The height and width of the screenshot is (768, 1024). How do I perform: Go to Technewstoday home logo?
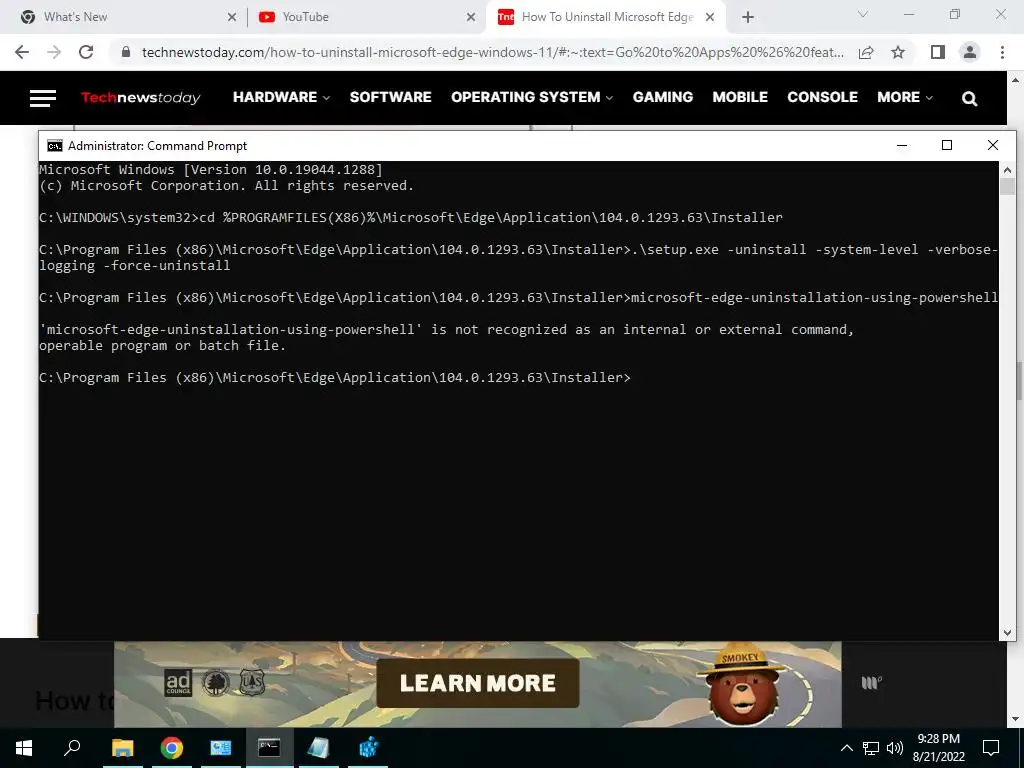click(140, 97)
